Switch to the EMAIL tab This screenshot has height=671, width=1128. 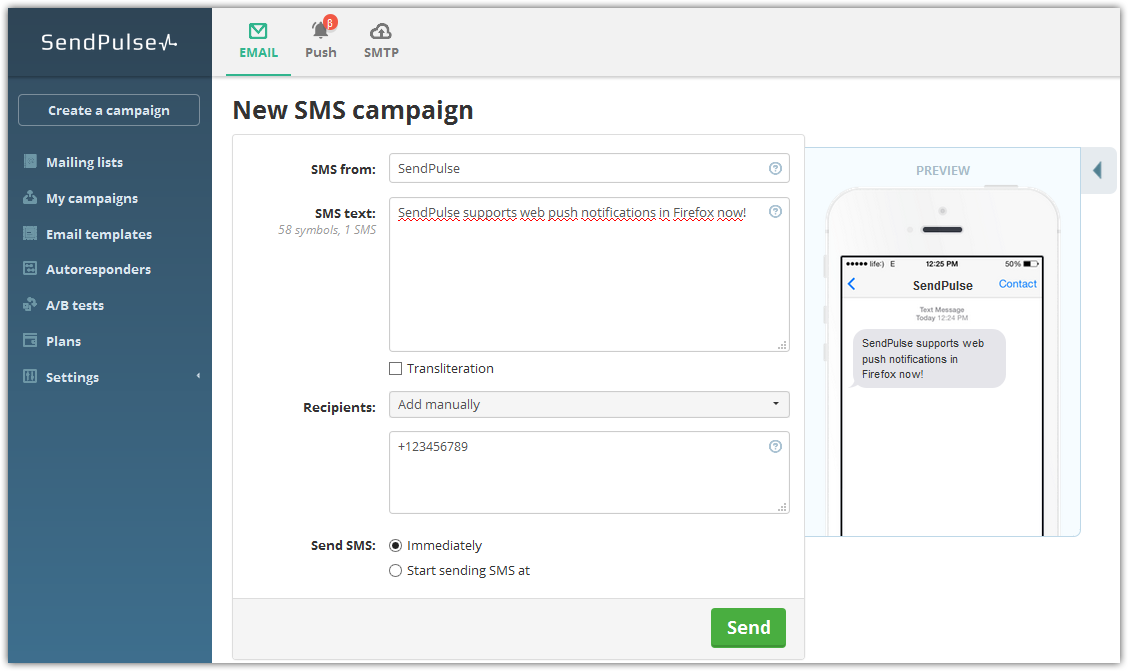point(258,42)
